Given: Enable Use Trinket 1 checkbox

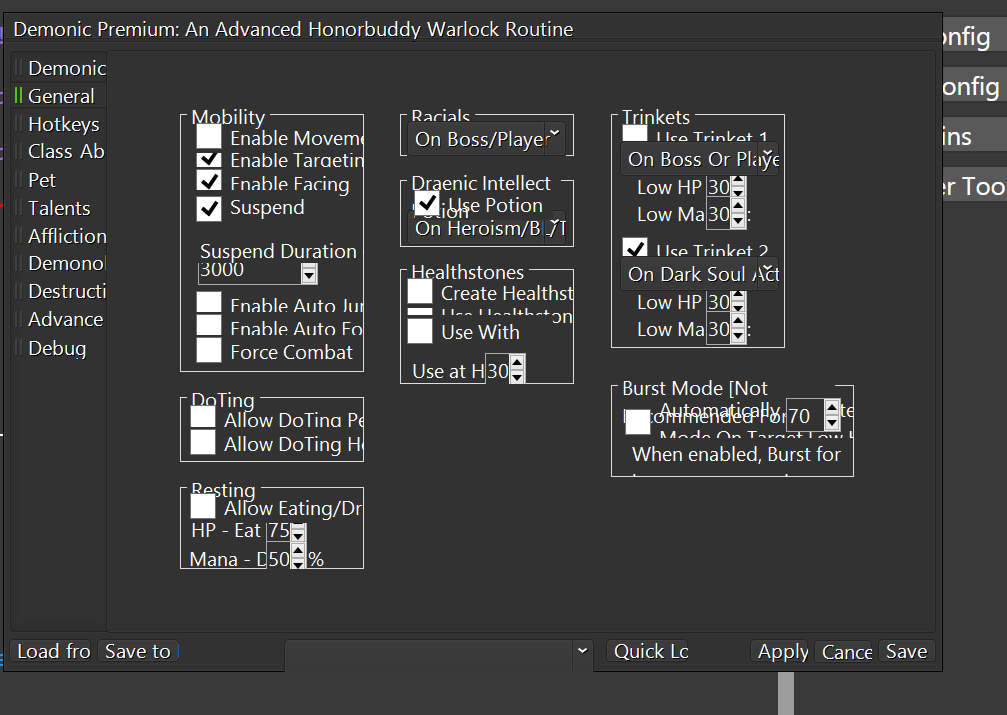Looking at the screenshot, I should click(635, 133).
